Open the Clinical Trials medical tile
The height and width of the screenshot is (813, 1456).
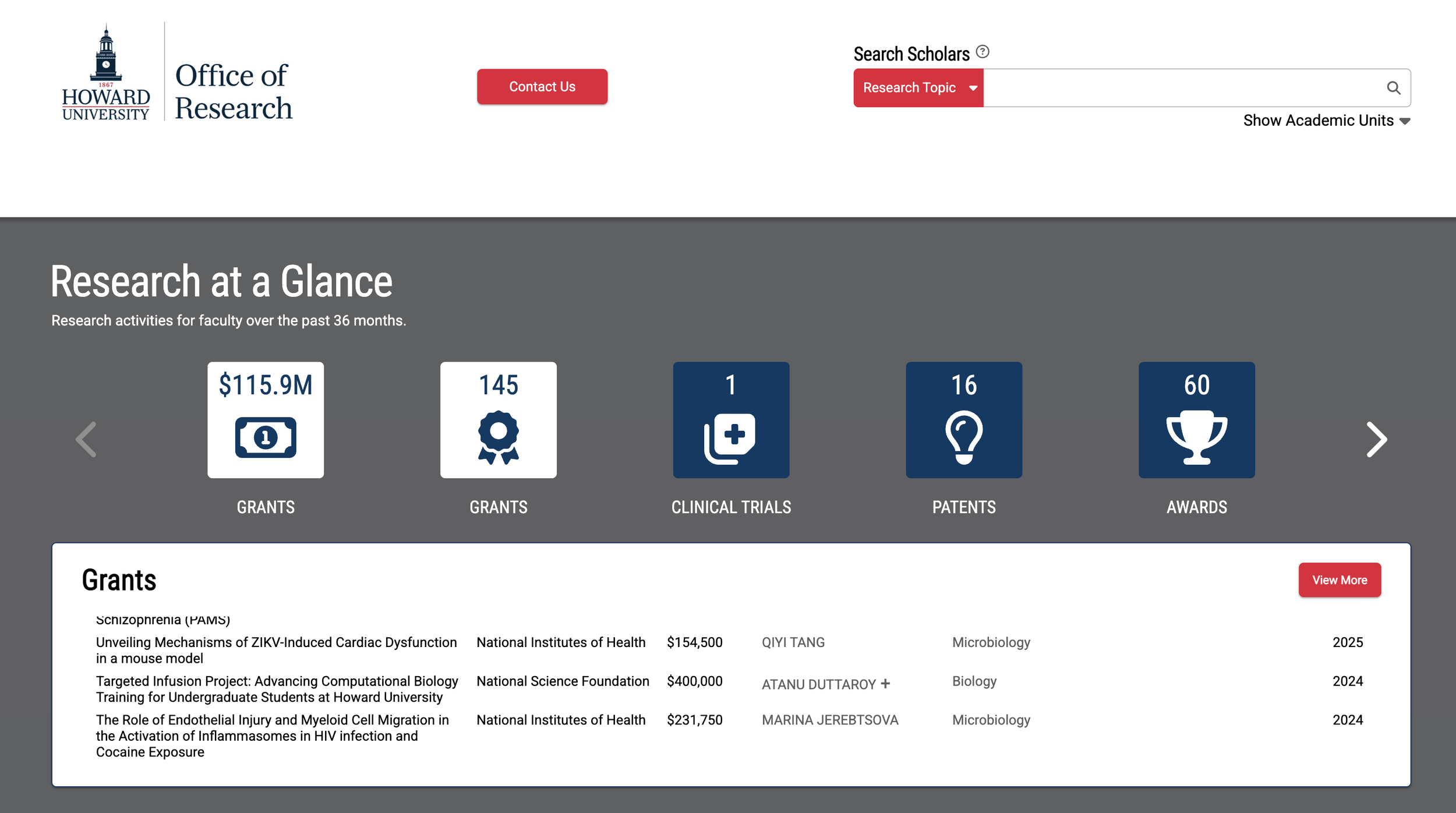[x=731, y=420]
